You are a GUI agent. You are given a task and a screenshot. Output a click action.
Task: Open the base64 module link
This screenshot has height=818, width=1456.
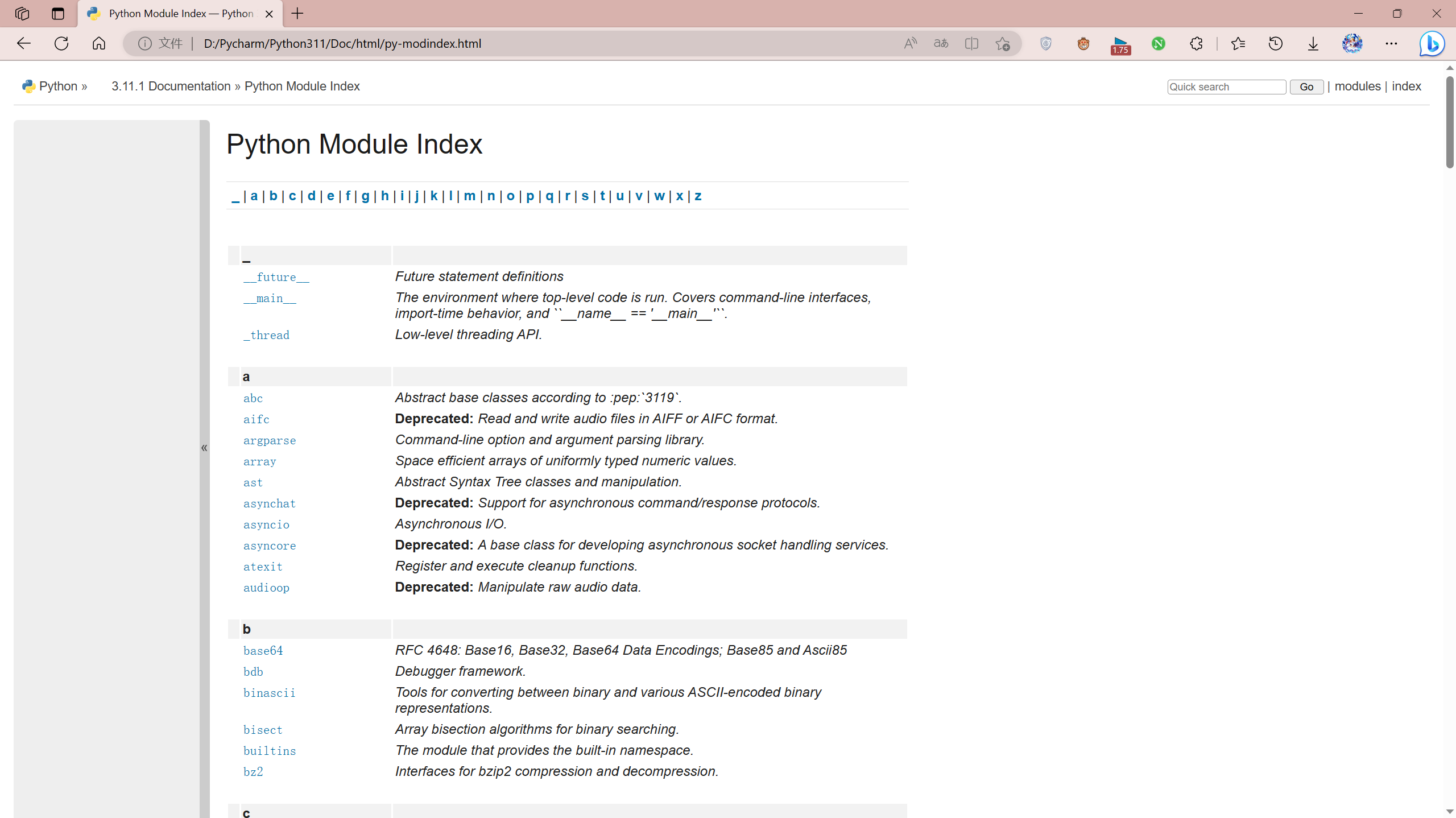(263, 651)
